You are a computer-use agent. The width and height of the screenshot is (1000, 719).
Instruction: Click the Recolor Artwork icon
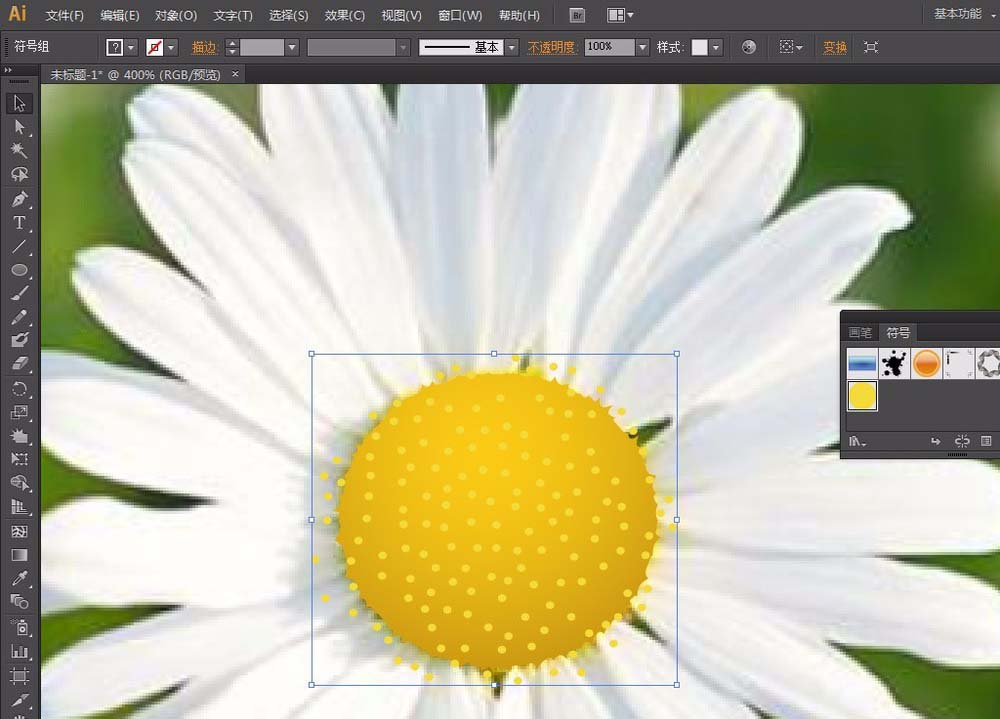[x=749, y=47]
